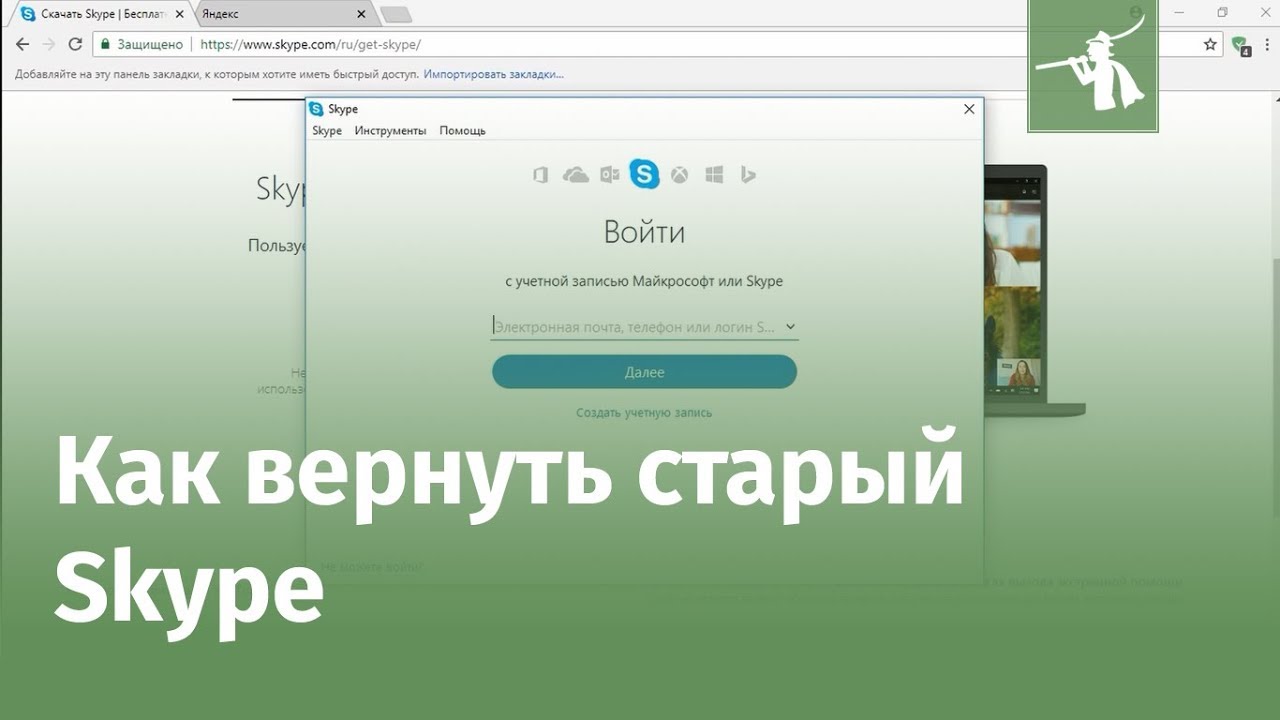
Task: Switch to the Яндекс tab
Action: tap(283, 14)
